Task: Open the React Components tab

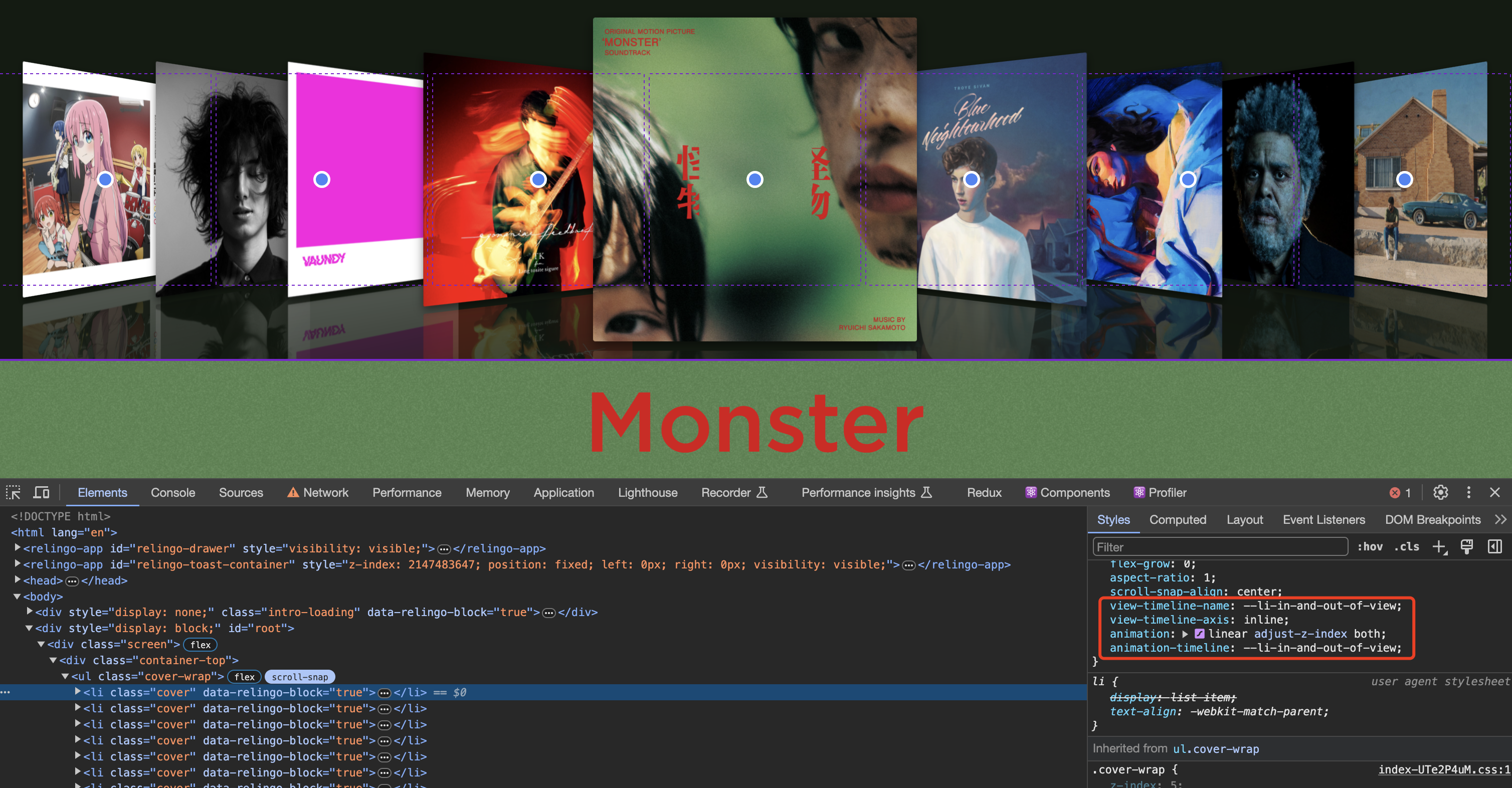Action: point(1067,492)
